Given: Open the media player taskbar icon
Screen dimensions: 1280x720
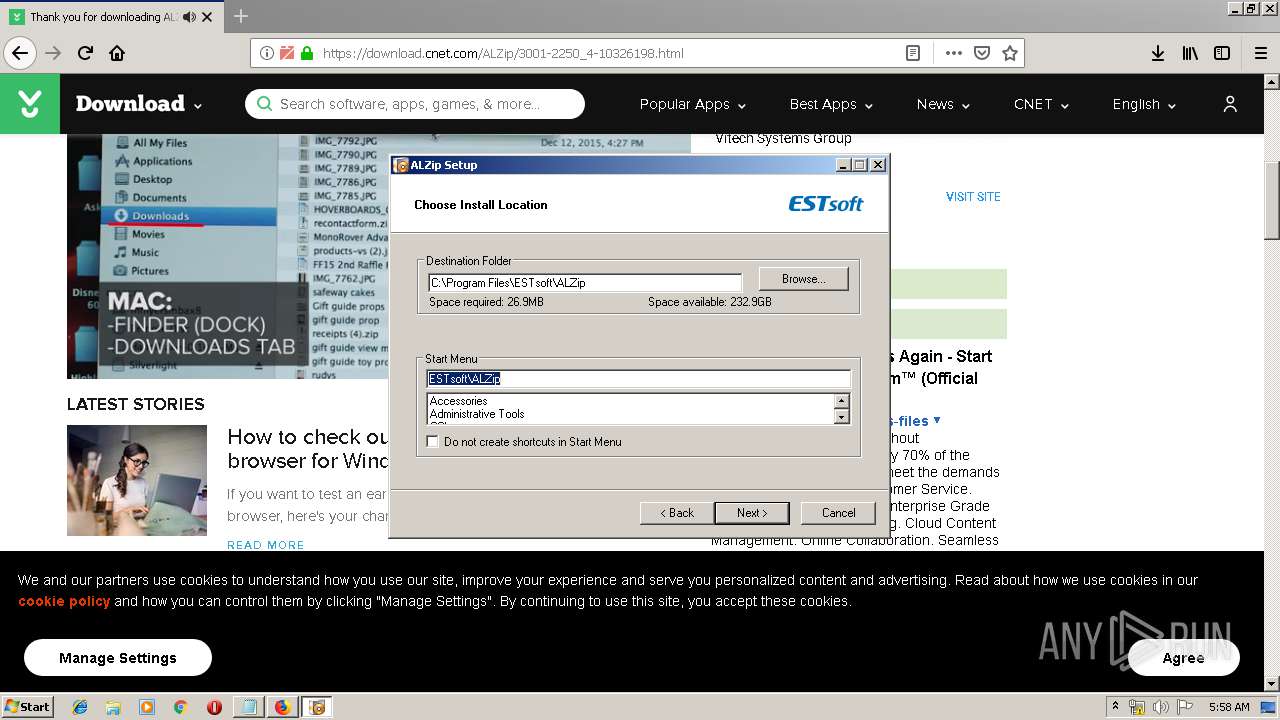Looking at the screenshot, I should pos(147,707).
